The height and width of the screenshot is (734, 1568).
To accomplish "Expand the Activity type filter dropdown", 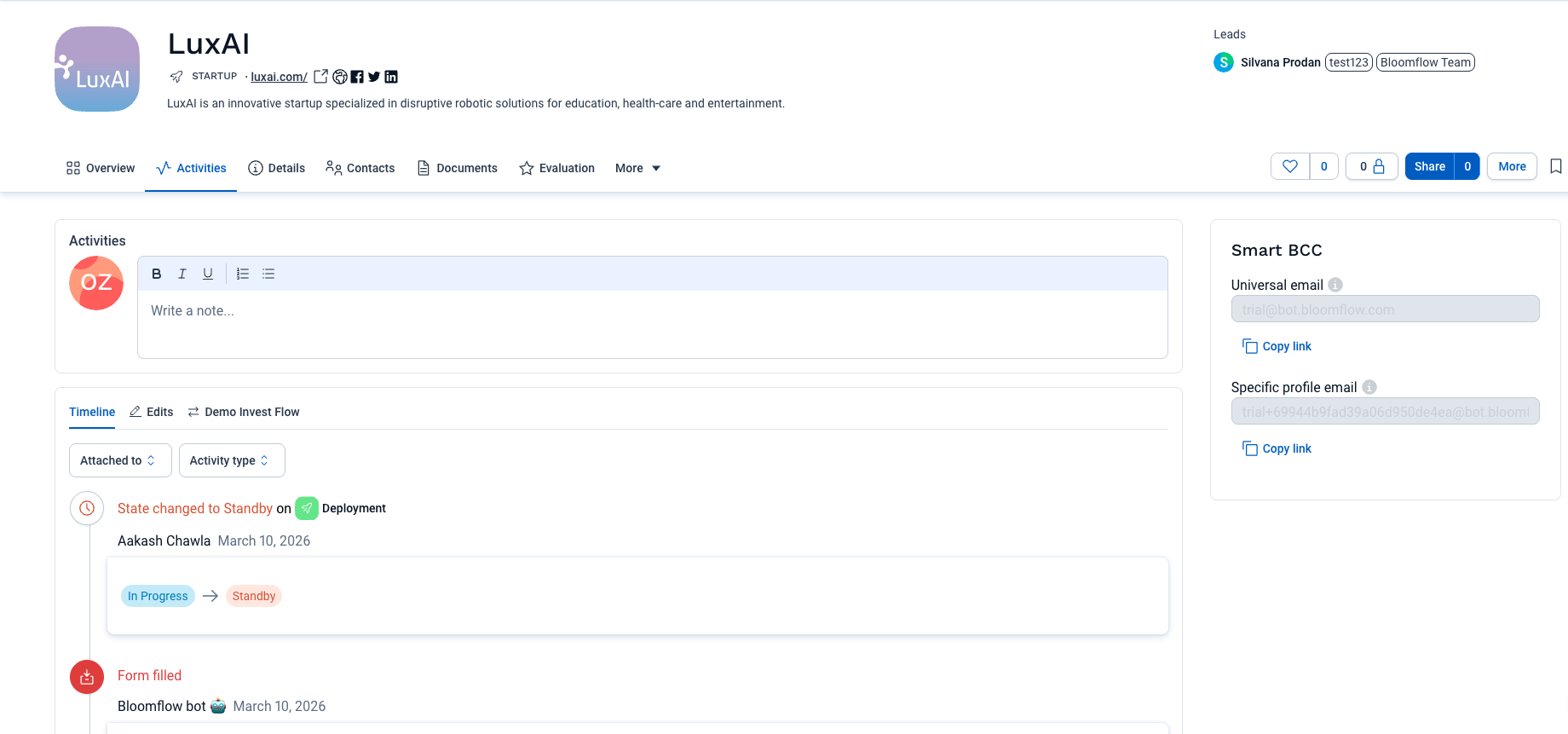I will coord(232,460).
